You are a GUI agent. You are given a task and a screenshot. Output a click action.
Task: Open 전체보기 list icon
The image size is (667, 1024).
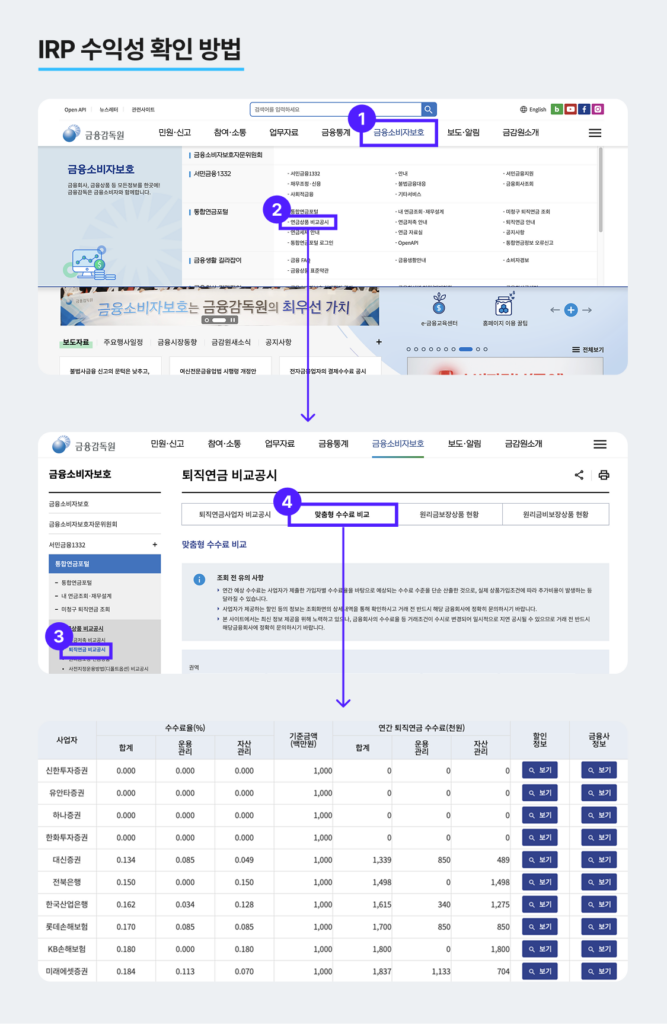point(588,349)
